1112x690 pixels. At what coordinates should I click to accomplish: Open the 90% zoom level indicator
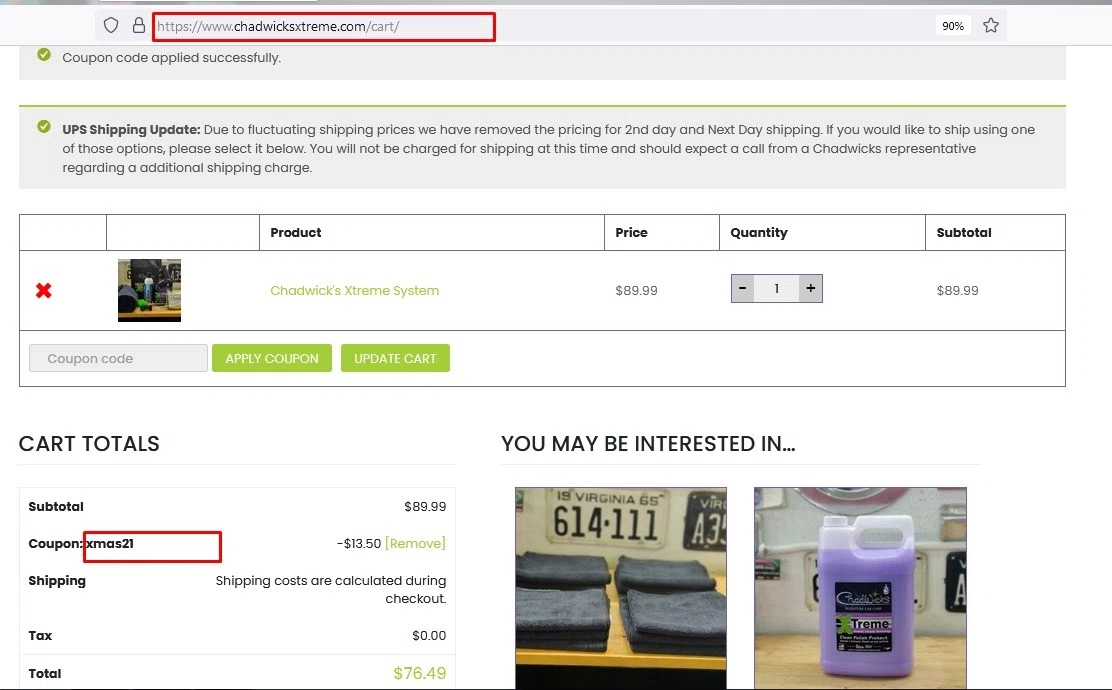tap(952, 26)
